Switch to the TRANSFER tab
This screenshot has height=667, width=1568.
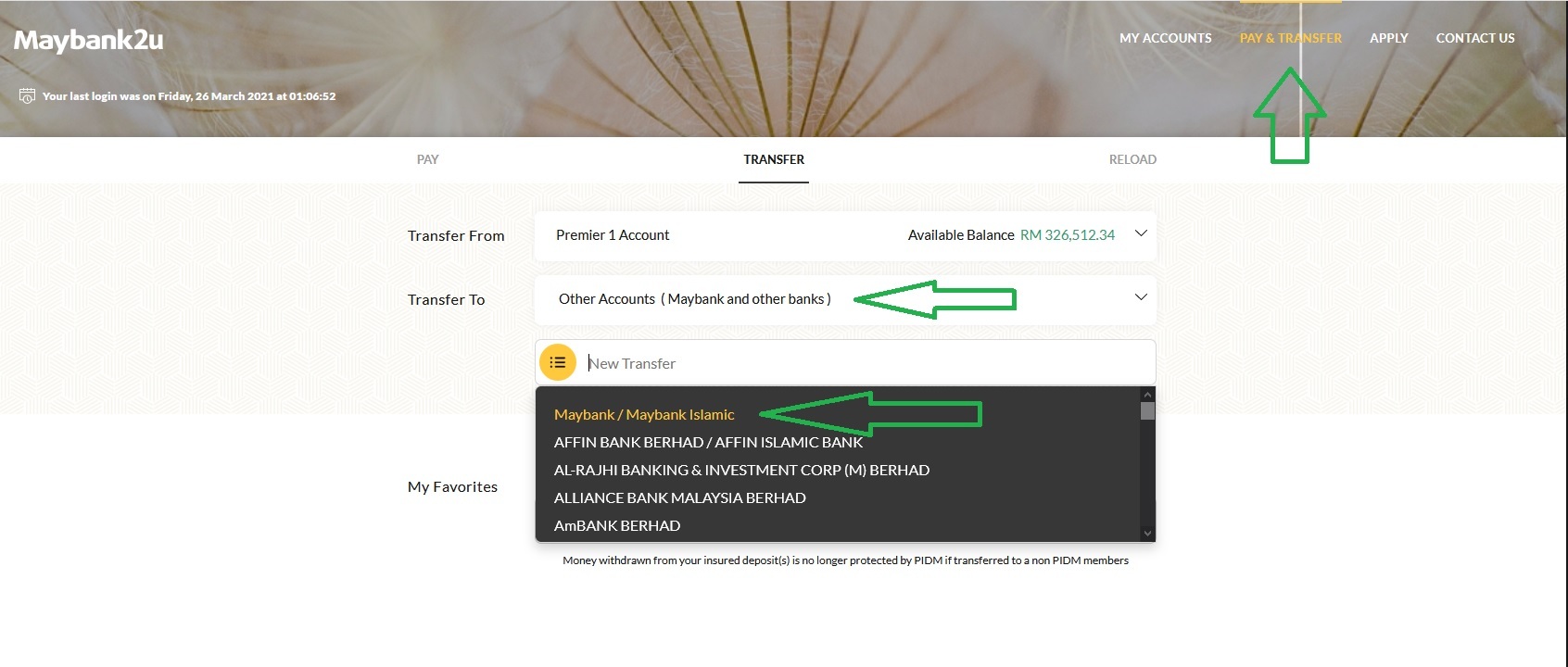tap(774, 159)
